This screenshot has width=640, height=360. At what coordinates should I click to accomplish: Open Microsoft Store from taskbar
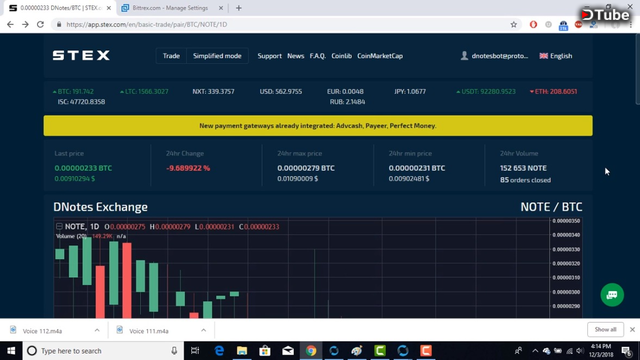point(265,351)
